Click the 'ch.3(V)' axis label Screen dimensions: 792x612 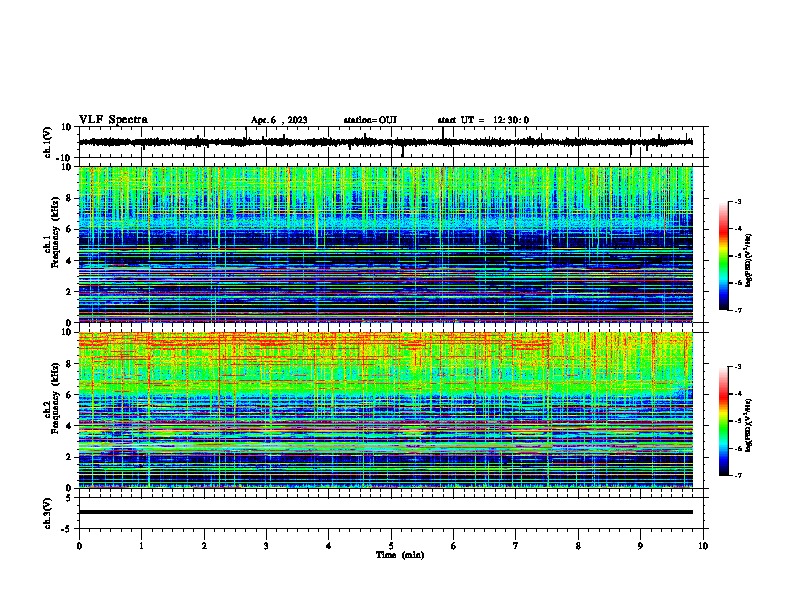click(48, 513)
